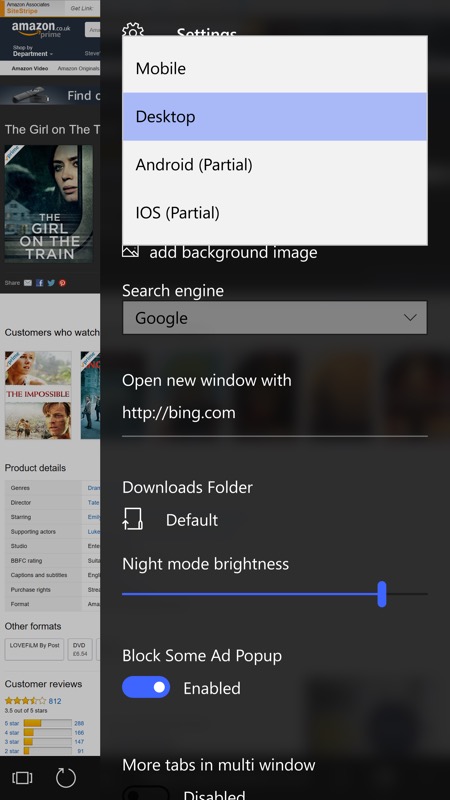Open the 812 customer reviews link
Screen dimensions: 450x800
tap(55, 701)
